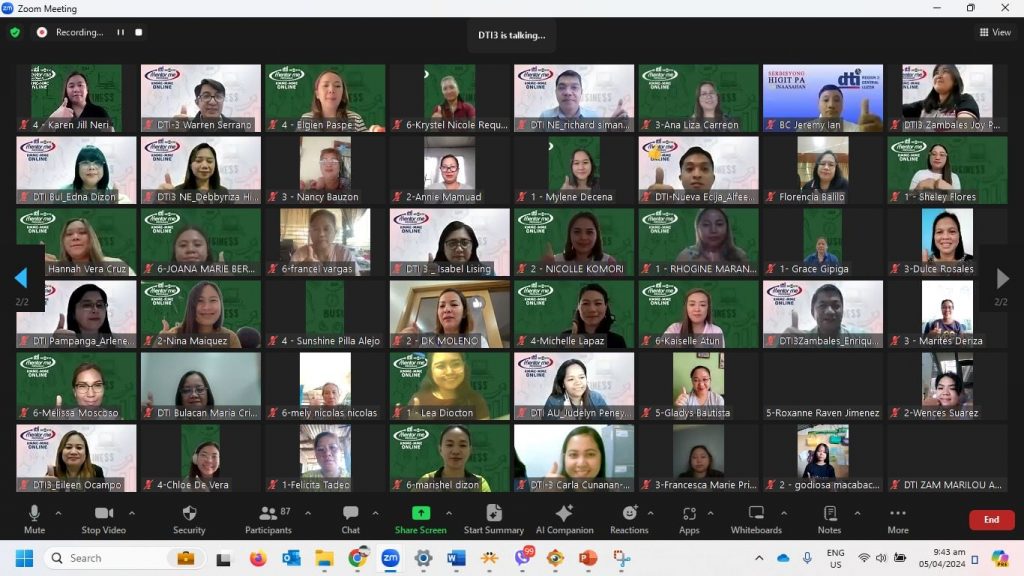Expand audio options arrow beside Mute
This screenshot has height=576, width=1024.
click(58, 513)
